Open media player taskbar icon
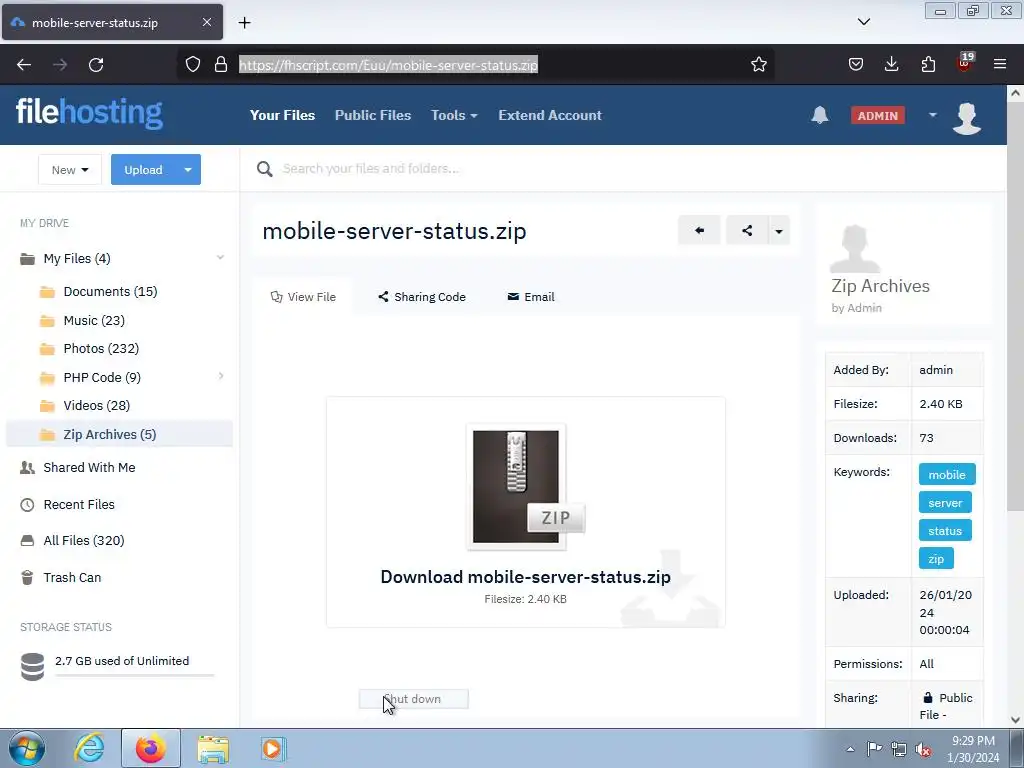The height and width of the screenshot is (768, 1024). click(272, 749)
